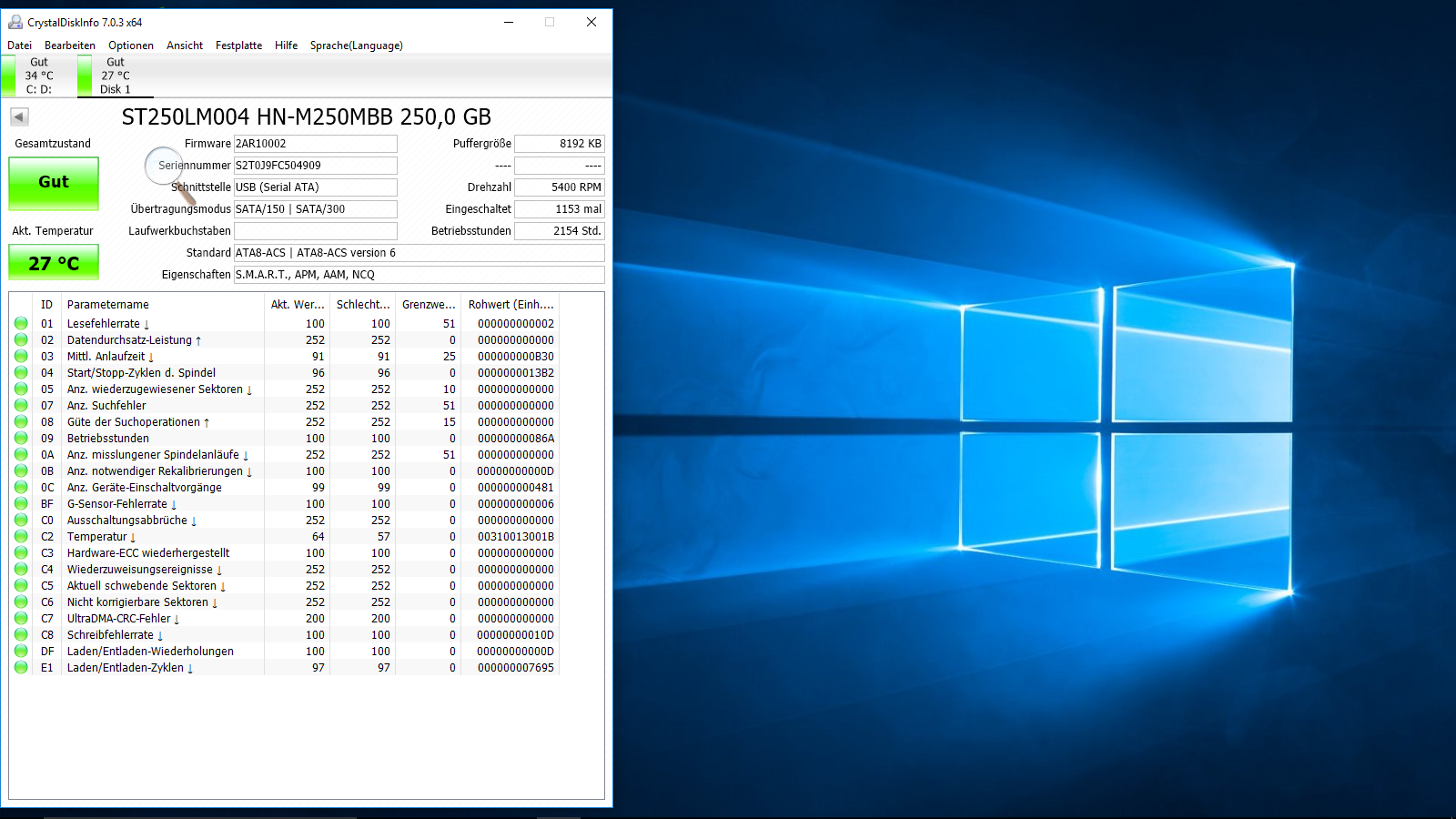Click the Seriennummer value field
1456x819 pixels.
[x=316, y=166]
